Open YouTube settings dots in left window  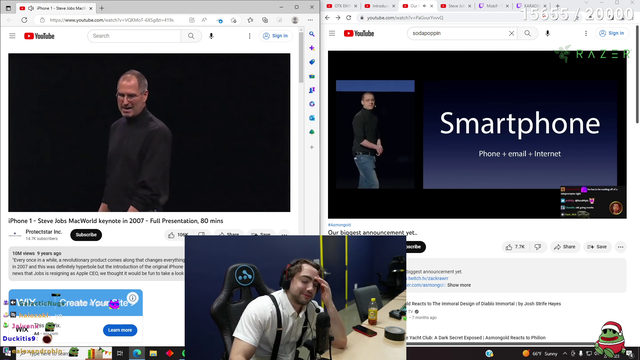coord(249,36)
